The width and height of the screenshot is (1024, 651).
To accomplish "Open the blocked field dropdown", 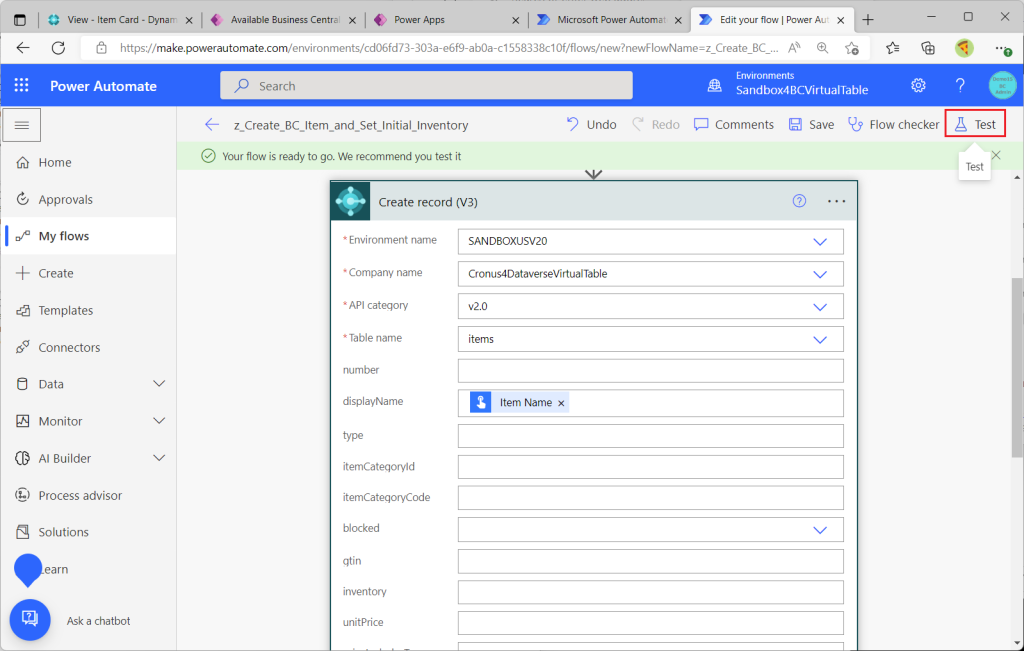I will (x=820, y=530).
